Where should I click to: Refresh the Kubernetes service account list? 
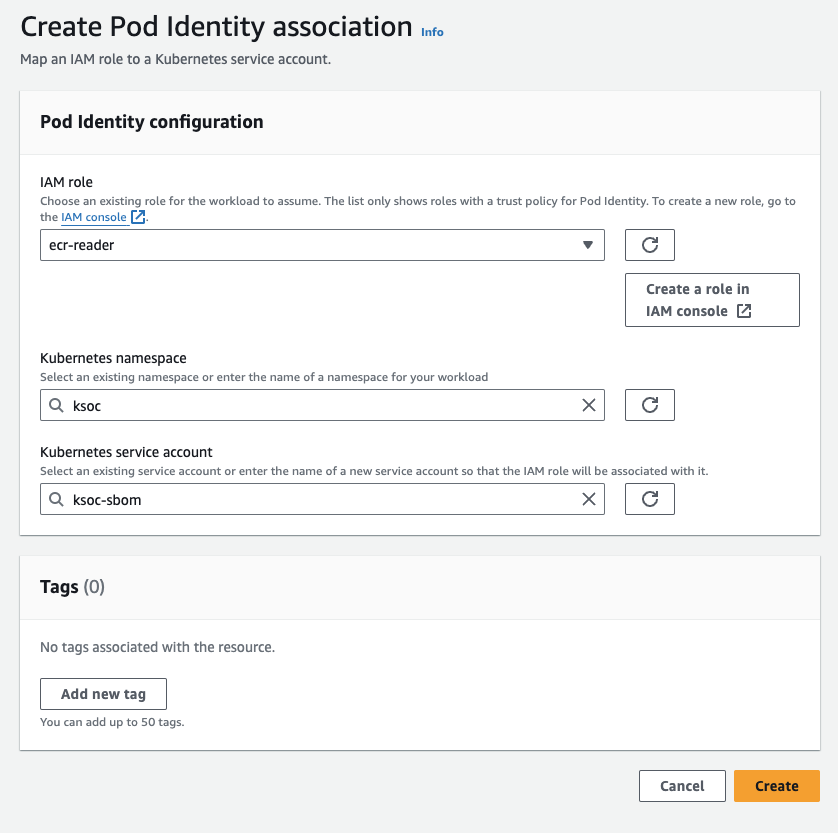coord(649,499)
